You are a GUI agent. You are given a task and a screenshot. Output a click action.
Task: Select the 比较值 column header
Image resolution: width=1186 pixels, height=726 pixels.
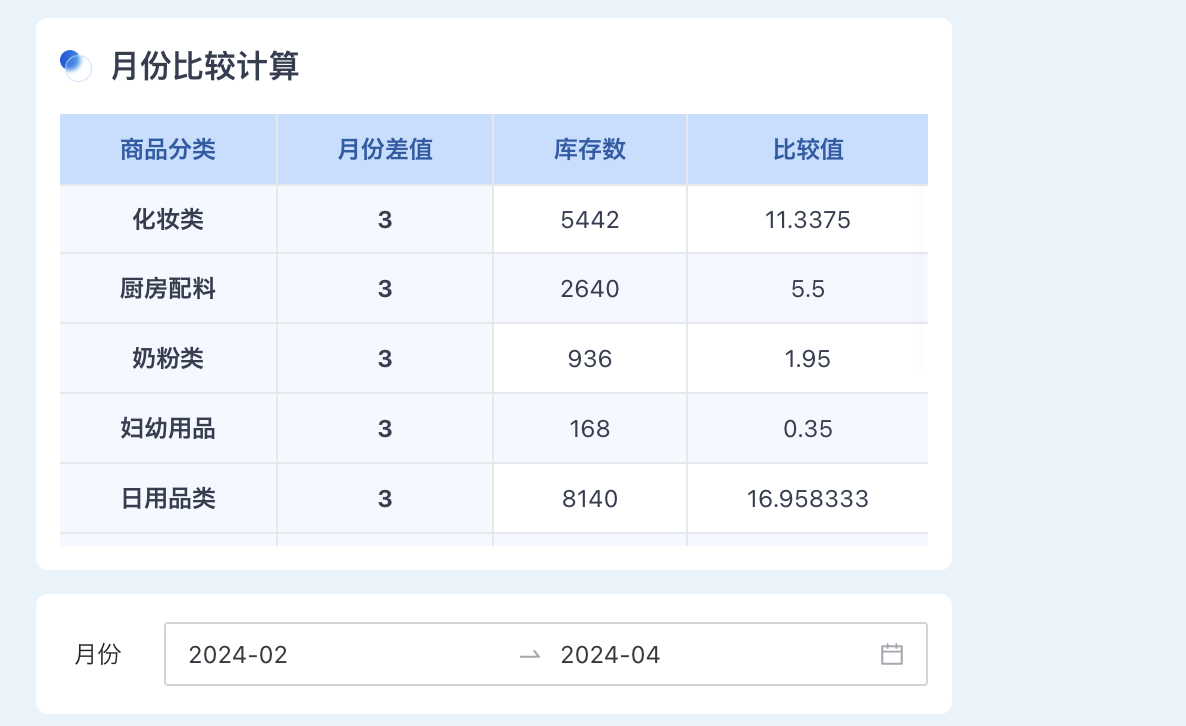pos(807,148)
